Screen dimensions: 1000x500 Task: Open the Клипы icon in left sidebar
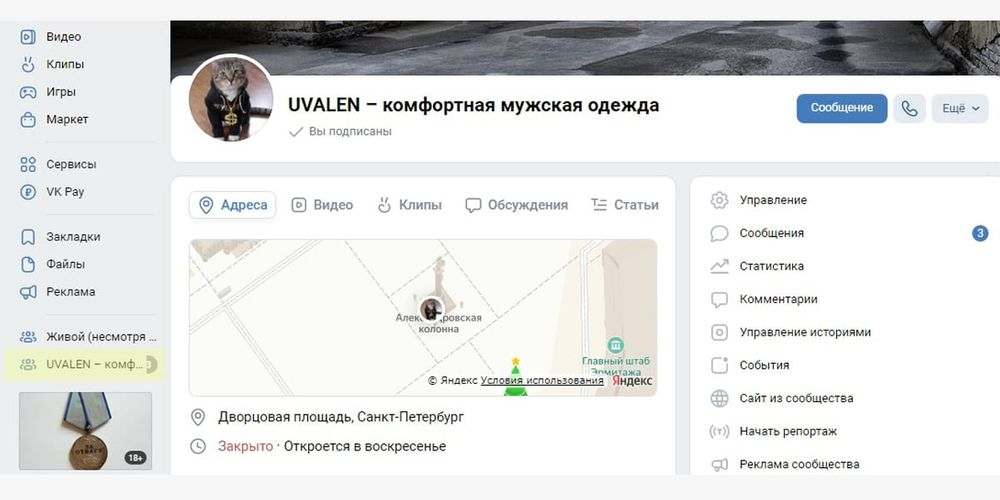coord(27,64)
